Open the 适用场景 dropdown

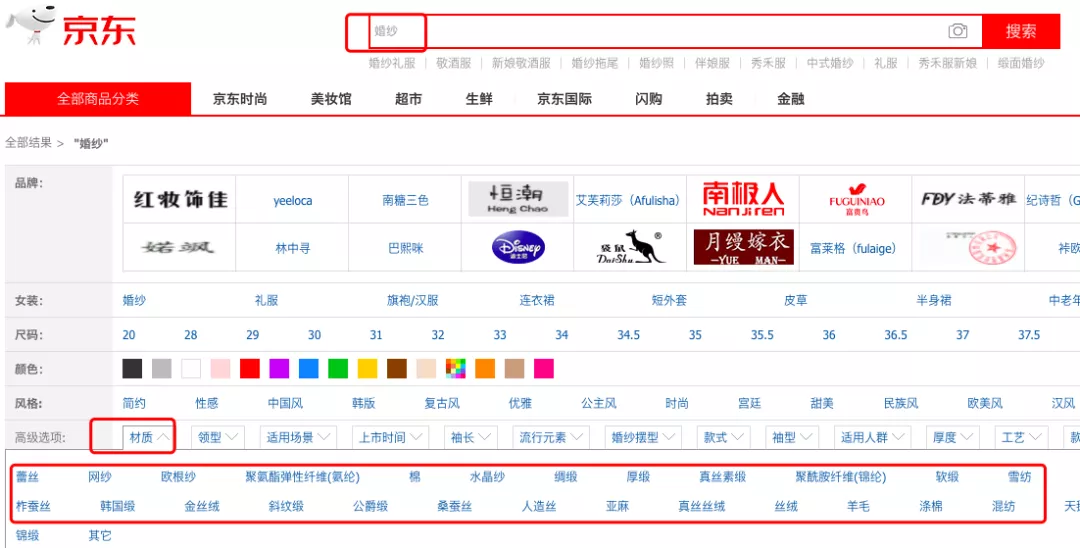click(x=298, y=437)
